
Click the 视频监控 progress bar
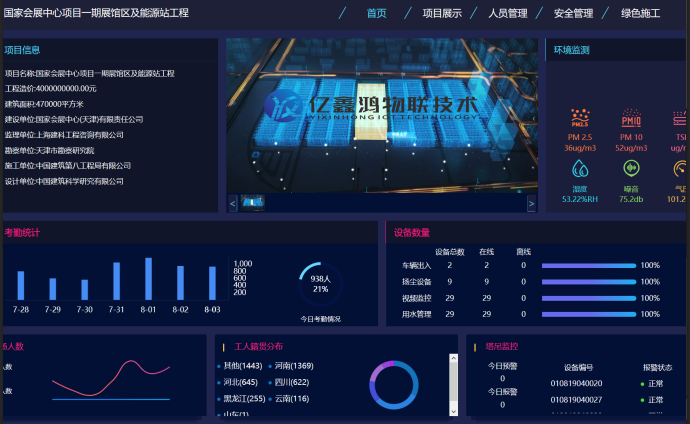click(x=589, y=298)
